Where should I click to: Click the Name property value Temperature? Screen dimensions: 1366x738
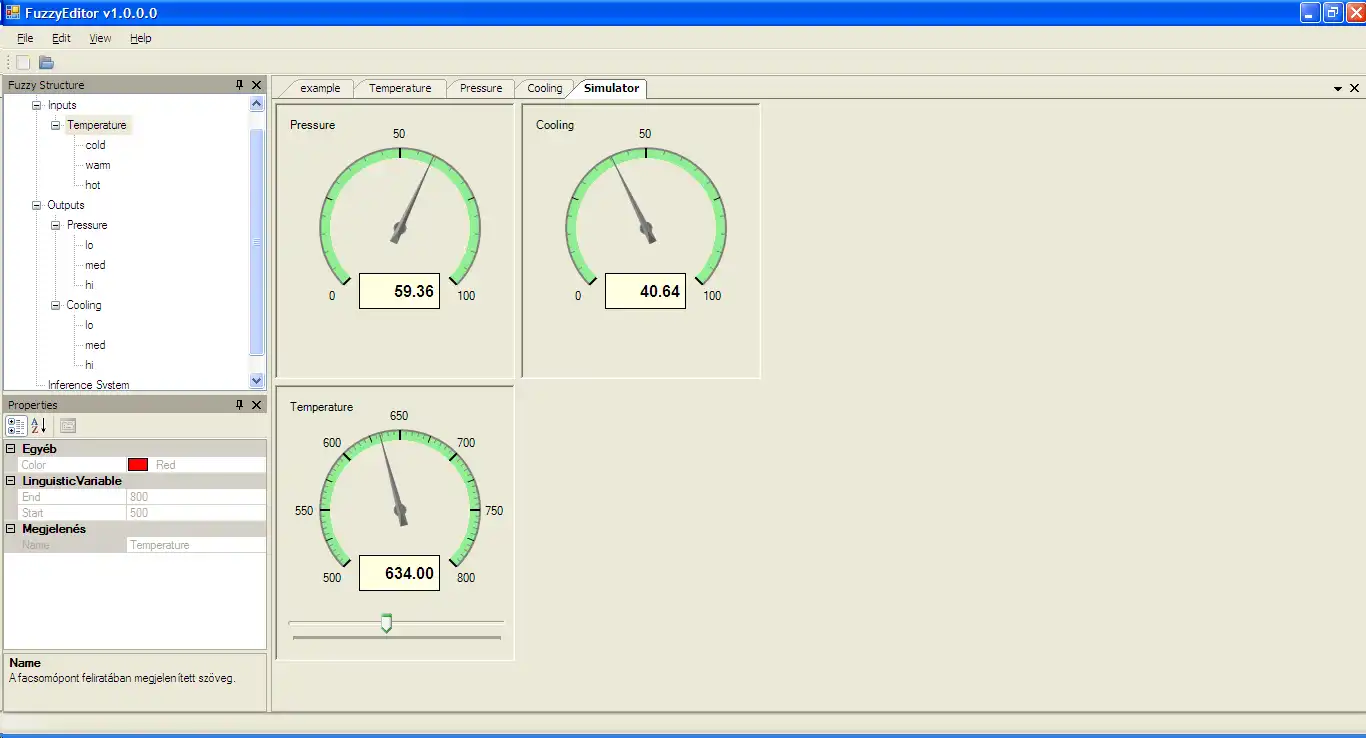tap(196, 545)
